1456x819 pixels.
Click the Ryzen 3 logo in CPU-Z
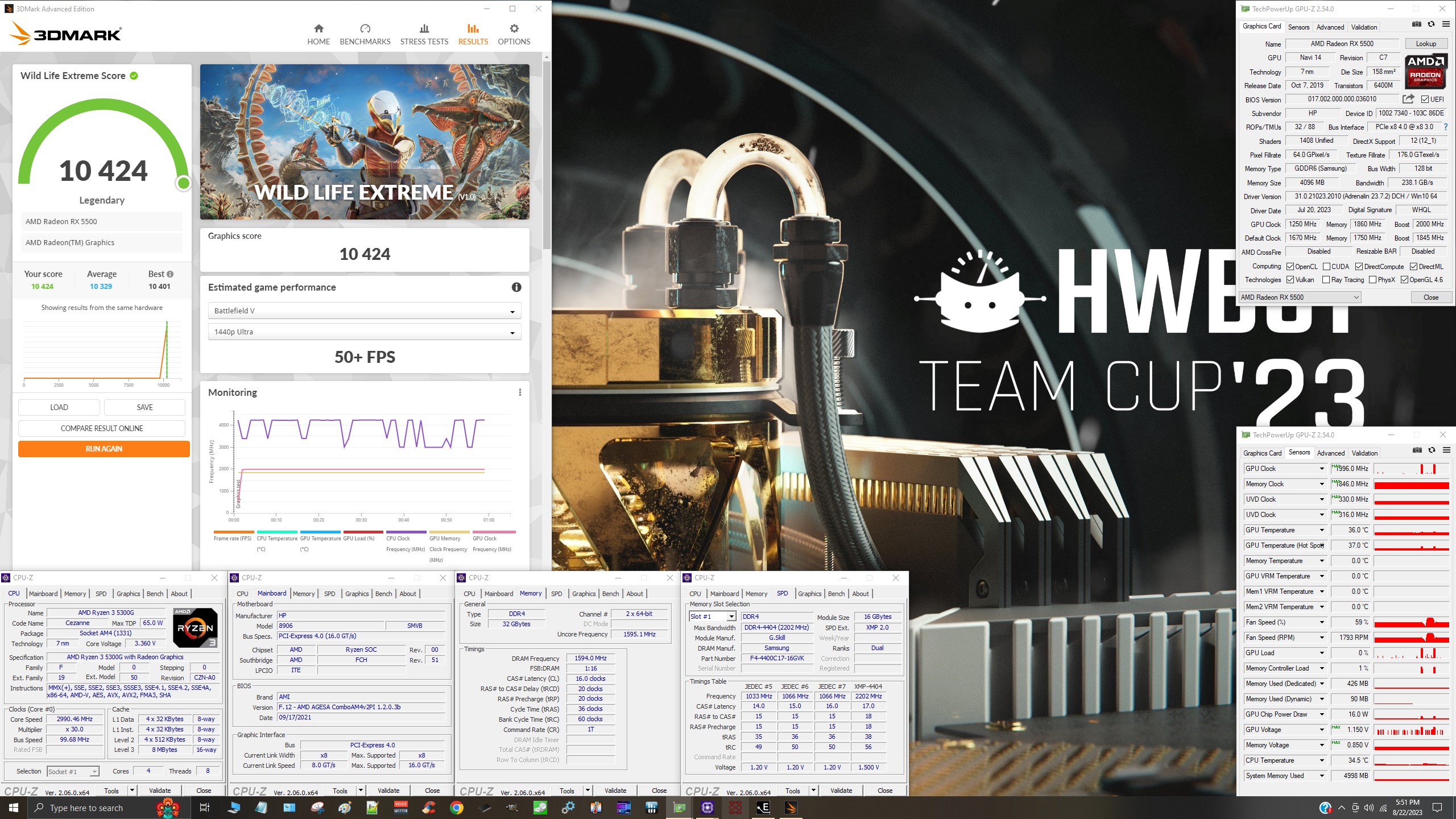point(195,628)
